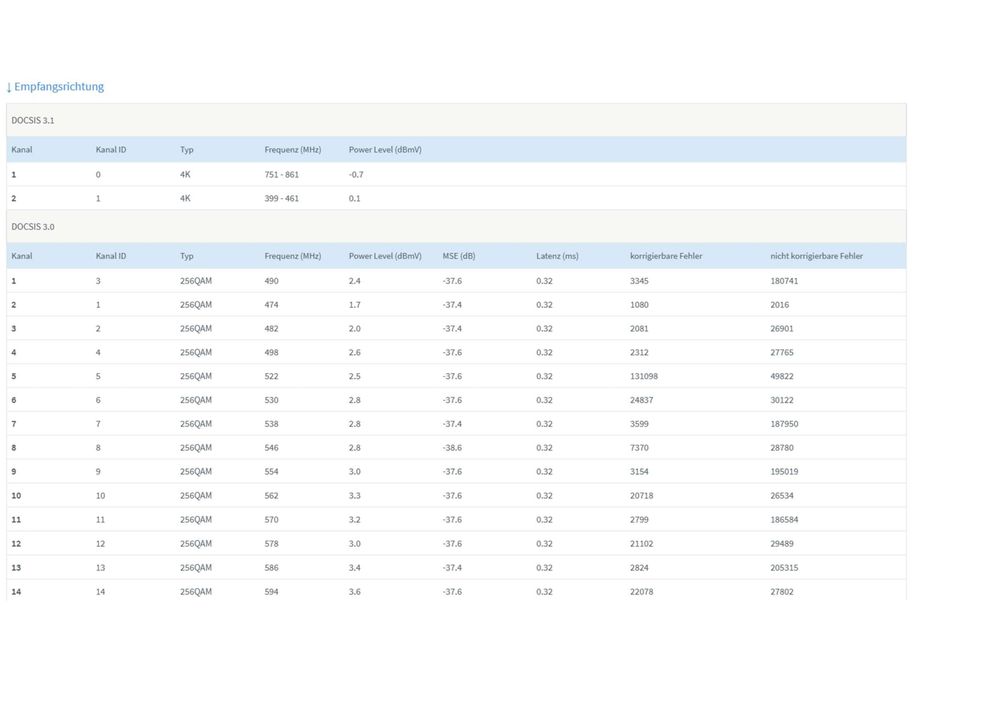Select correctable error value 131098
Screen dimensions: 999x706
[643, 377]
